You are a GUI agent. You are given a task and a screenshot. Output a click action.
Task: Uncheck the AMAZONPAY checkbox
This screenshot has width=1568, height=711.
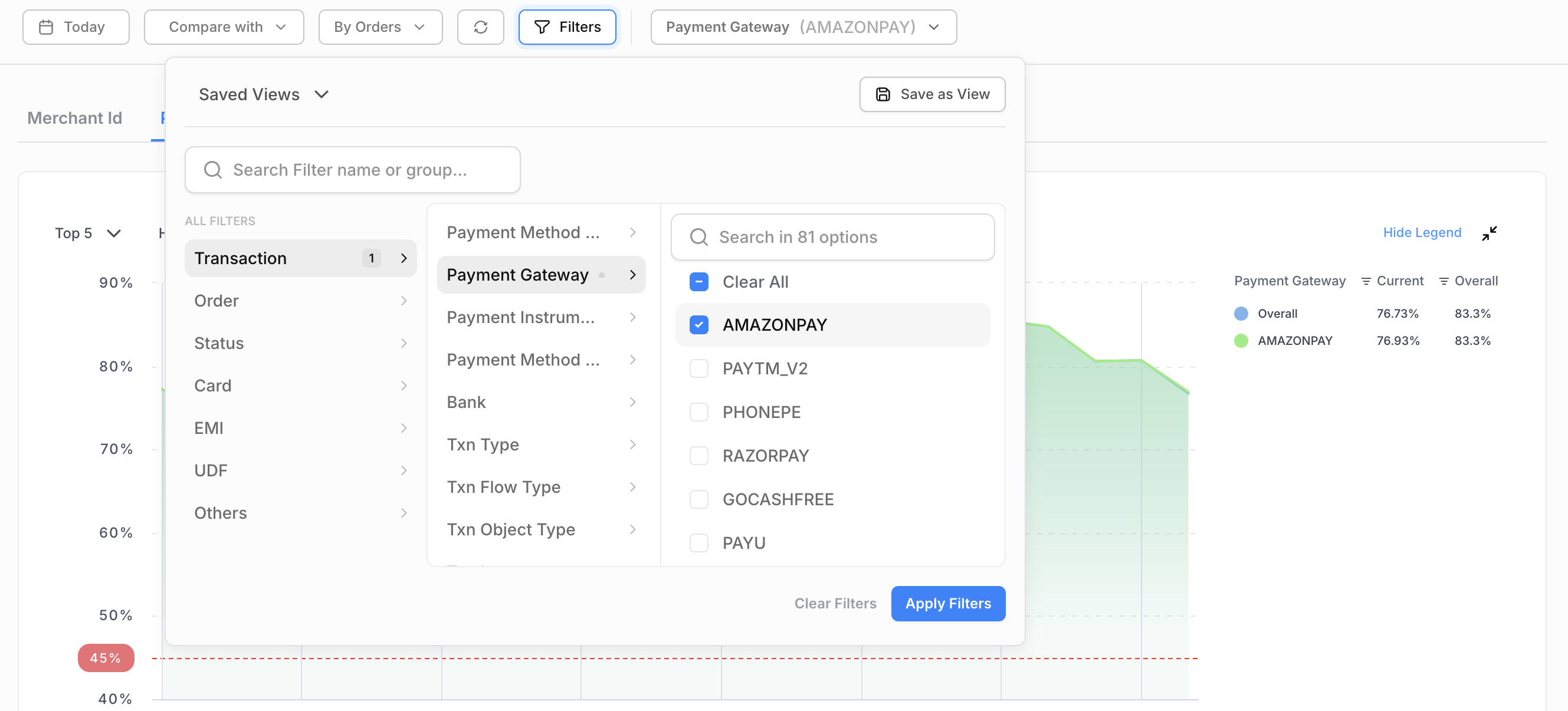[699, 325]
